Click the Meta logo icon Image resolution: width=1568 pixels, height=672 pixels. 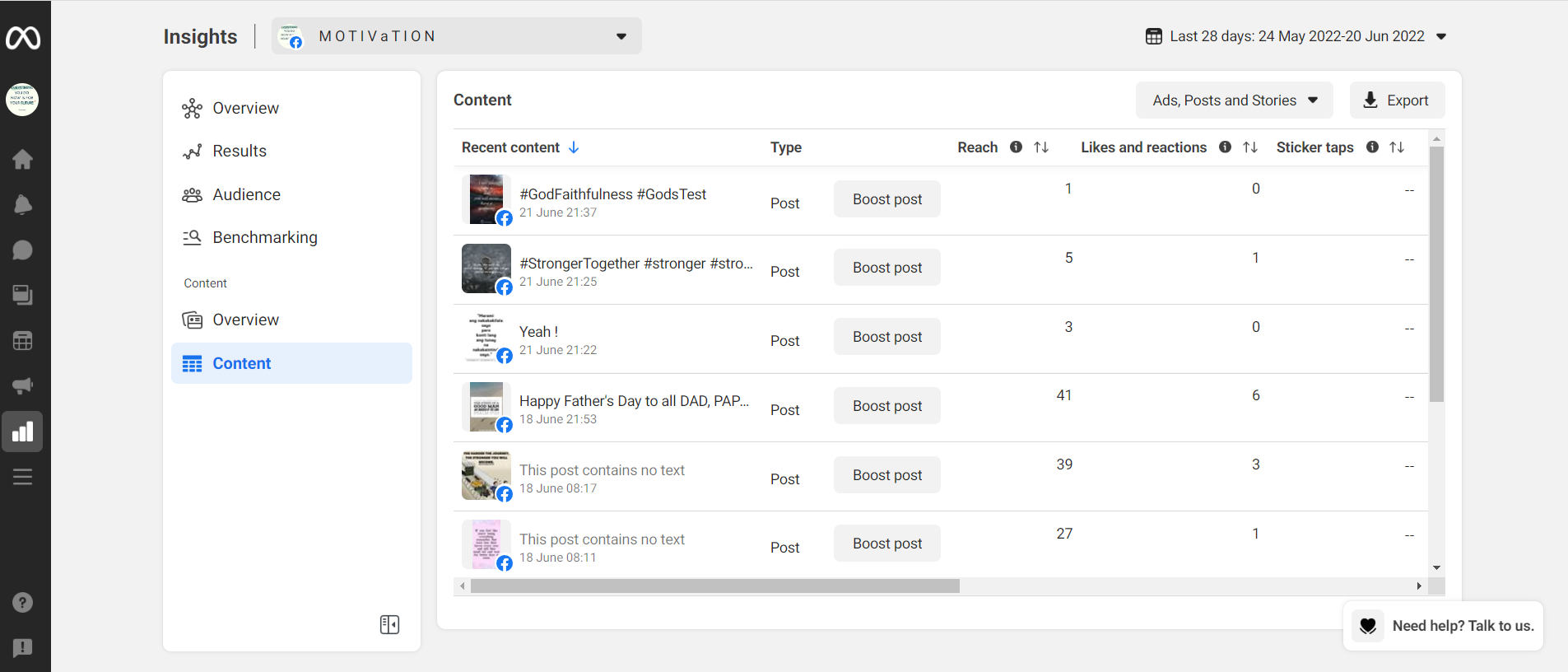coord(23,38)
